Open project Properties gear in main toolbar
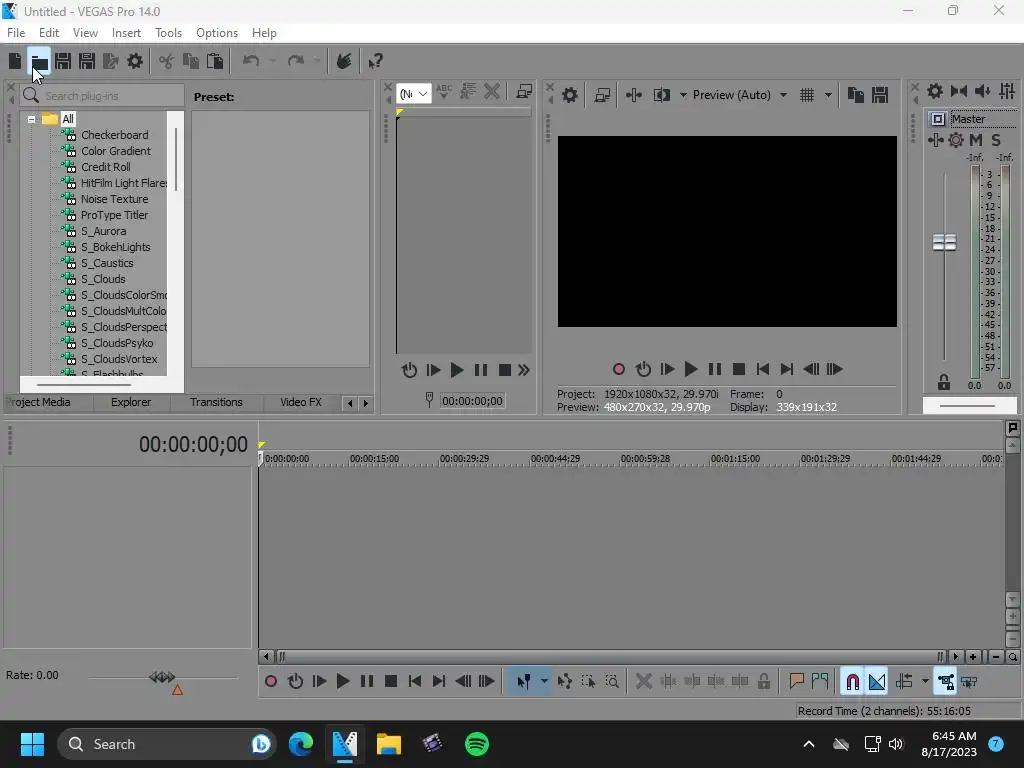The image size is (1024, 768). click(135, 61)
